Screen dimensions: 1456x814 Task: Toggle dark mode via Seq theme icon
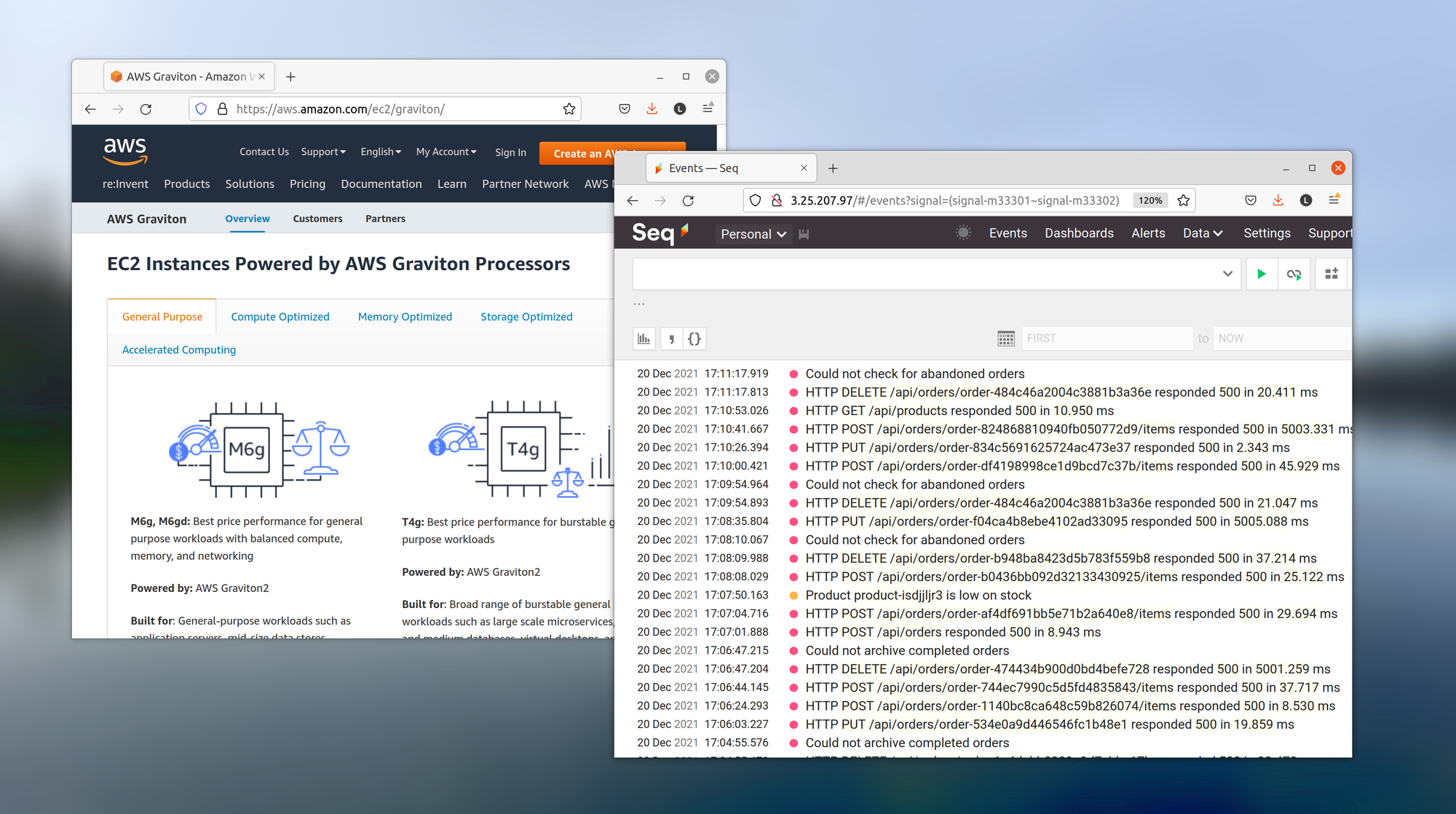(957, 234)
